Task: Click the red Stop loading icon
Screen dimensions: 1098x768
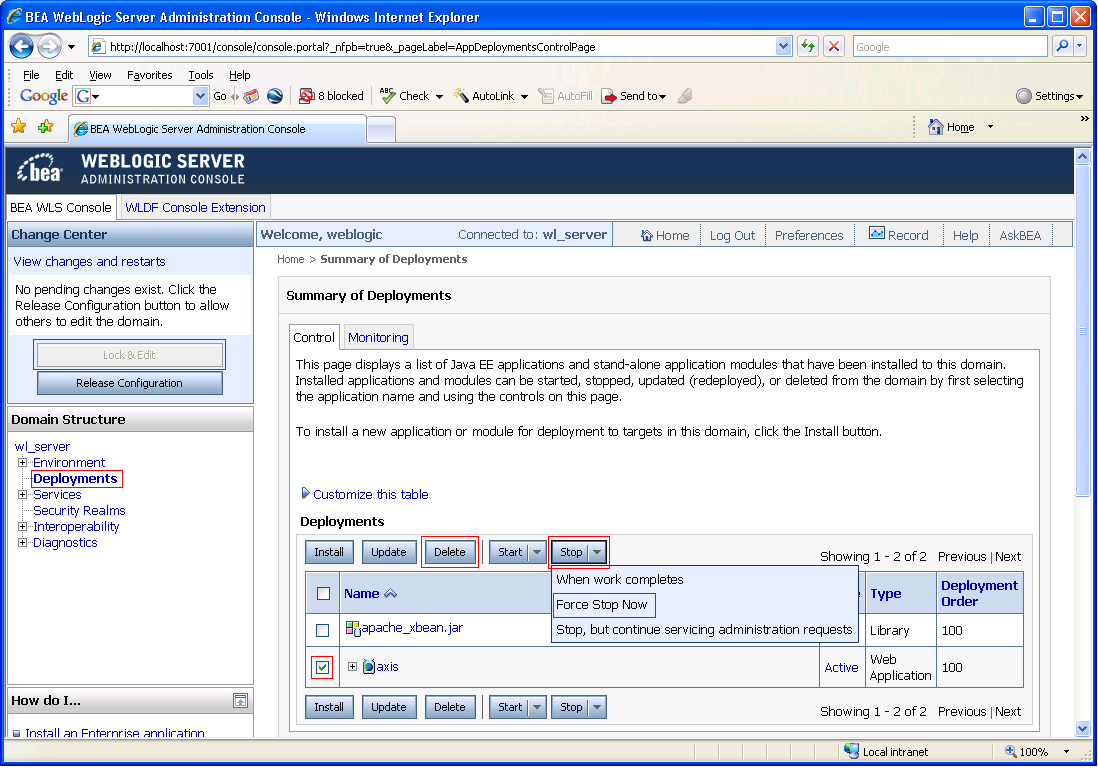Action: (833, 47)
